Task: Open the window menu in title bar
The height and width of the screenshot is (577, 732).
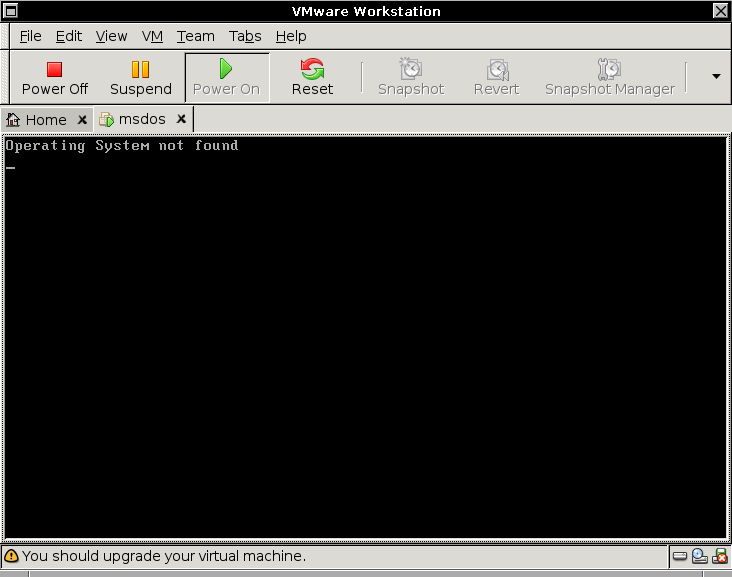Action: [x=10, y=10]
